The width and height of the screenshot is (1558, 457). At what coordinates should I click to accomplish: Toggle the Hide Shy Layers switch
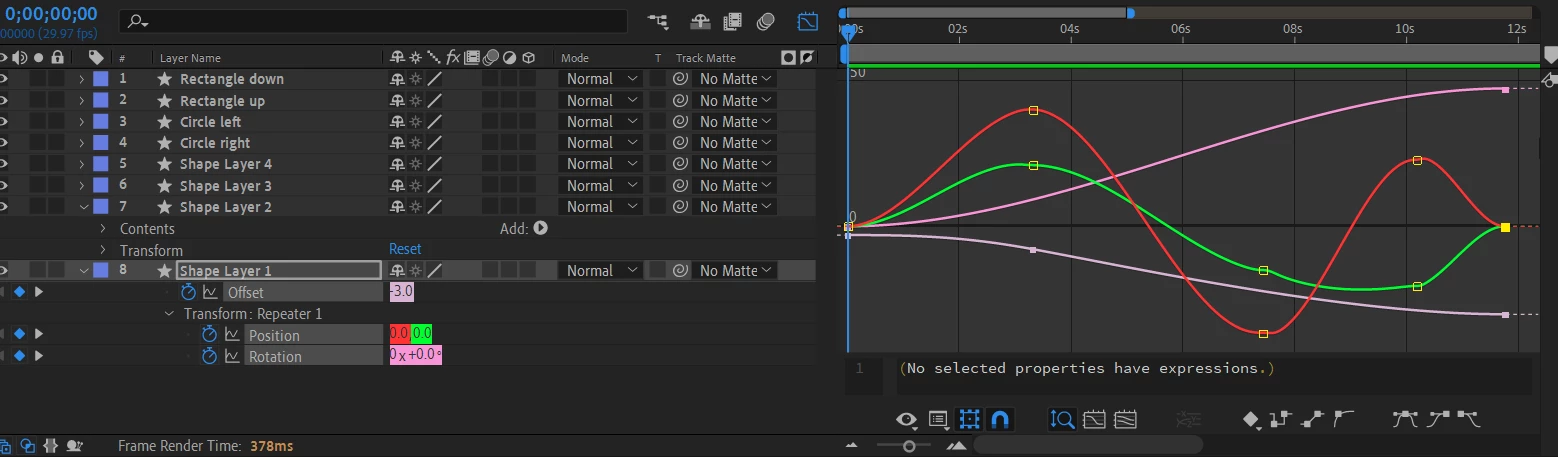(700, 20)
